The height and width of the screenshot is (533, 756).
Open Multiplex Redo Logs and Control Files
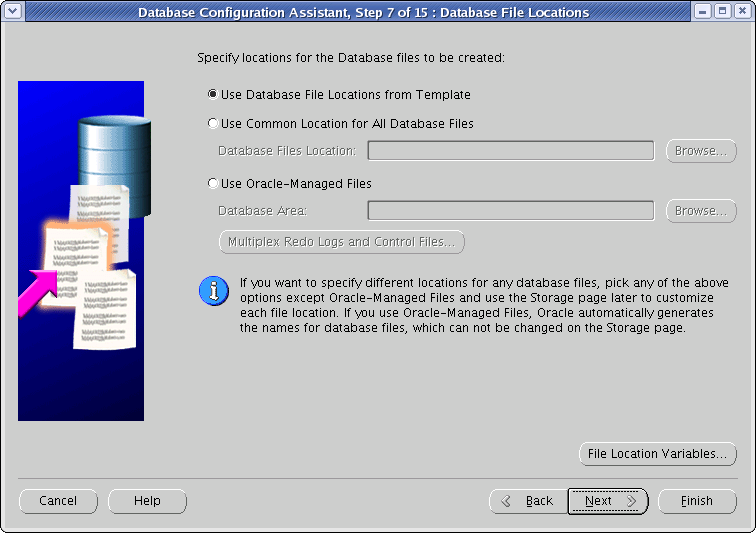(342, 242)
